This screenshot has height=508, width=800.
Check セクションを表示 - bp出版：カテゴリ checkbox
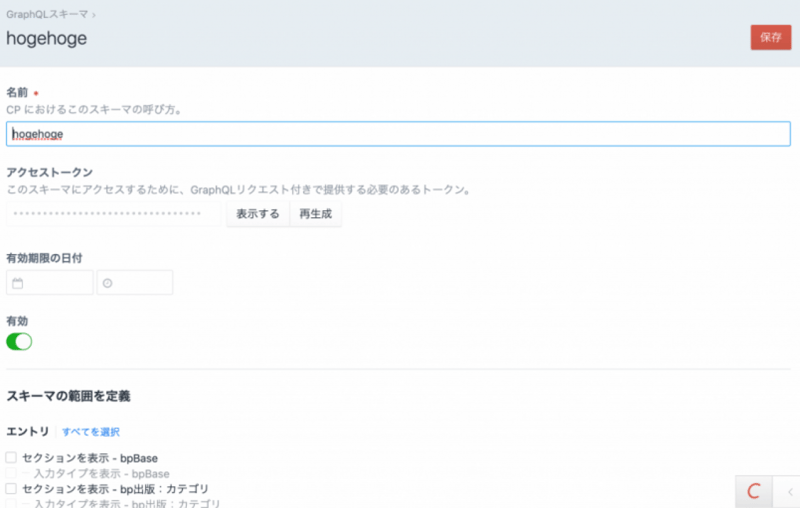tap(11, 489)
